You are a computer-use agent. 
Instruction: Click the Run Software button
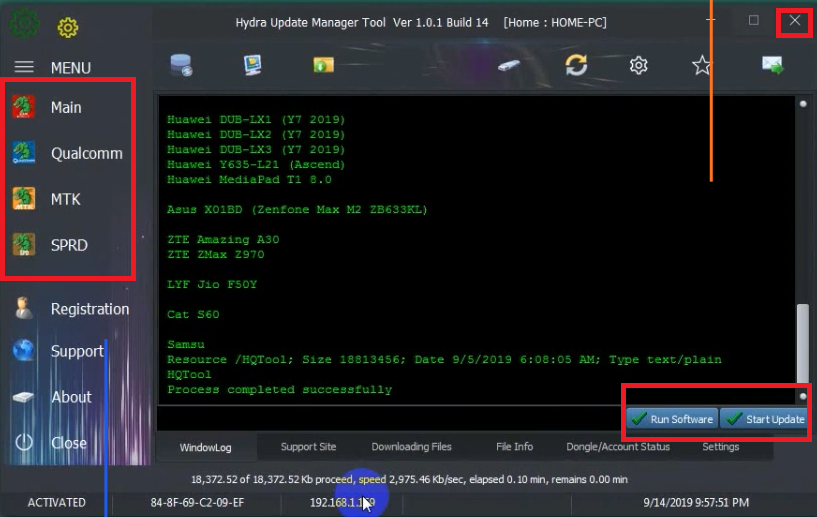(x=672, y=419)
